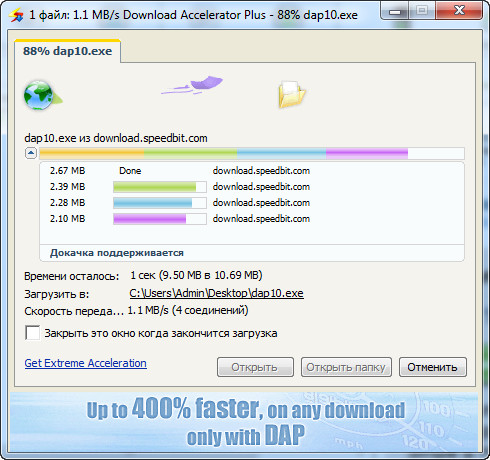Collapse the connection details panel arrow
The width and height of the screenshot is (490, 460).
coord(31,153)
